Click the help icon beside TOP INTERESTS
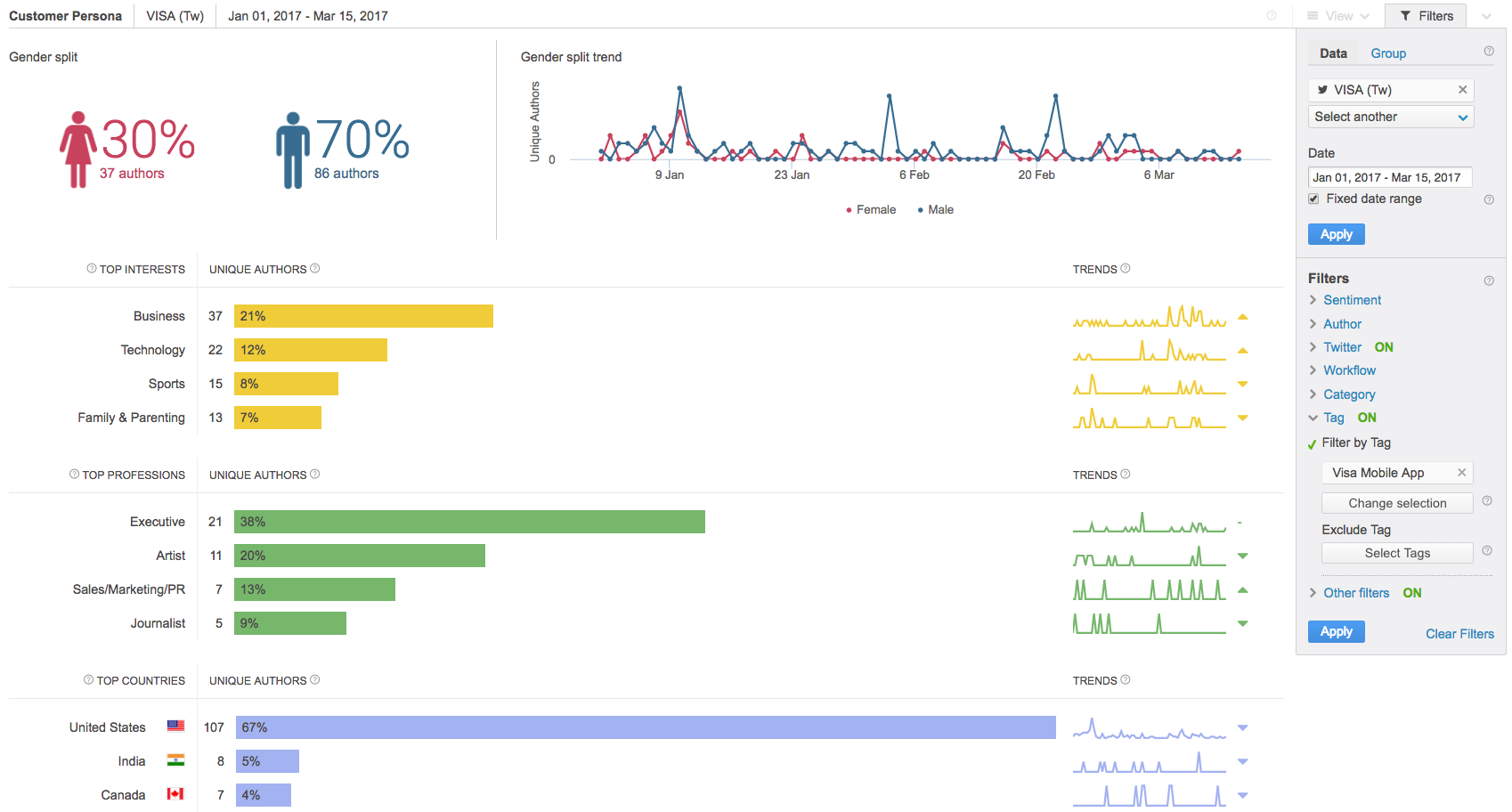This screenshot has width=1512, height=812. 91,268
